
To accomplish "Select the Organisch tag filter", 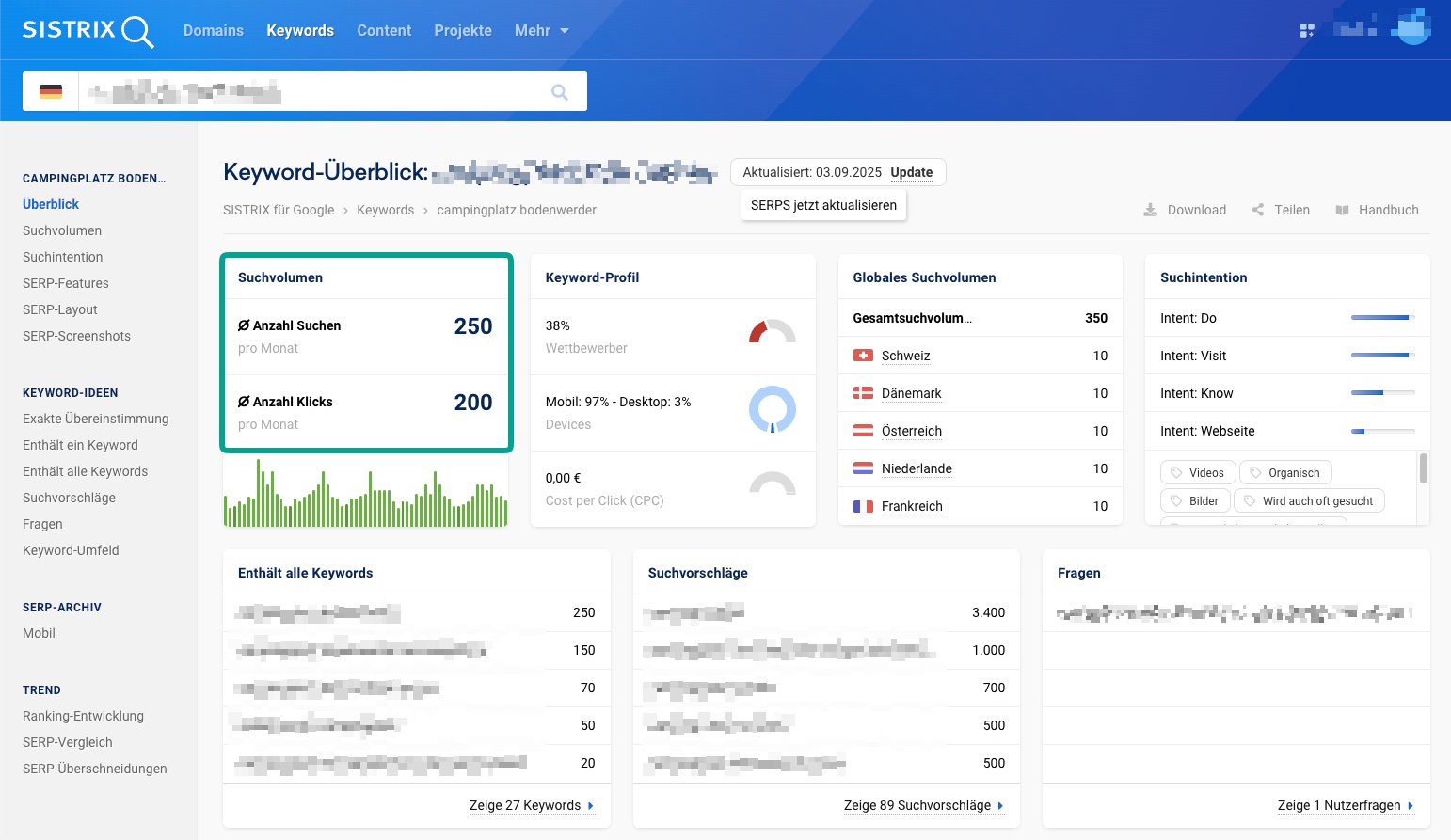I will tap(1284, 473).
